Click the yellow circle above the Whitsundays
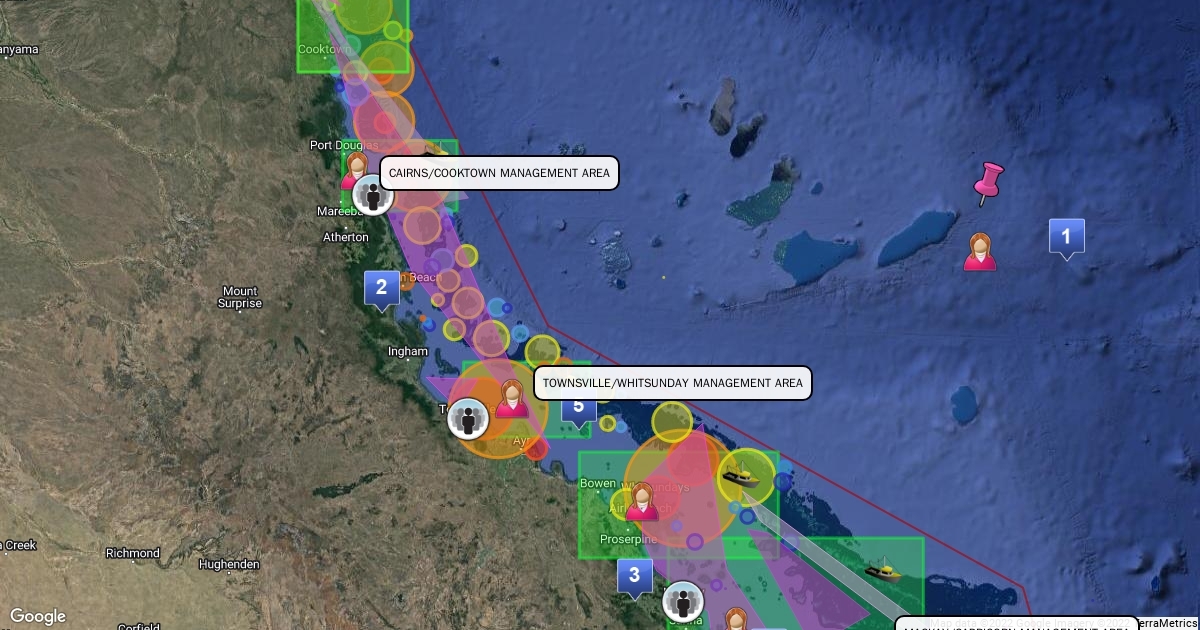 (672, 422)
